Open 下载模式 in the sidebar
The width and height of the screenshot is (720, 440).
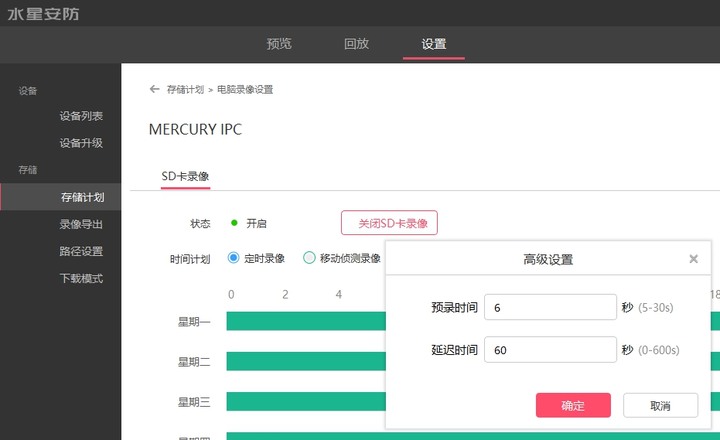click(81, 278)
